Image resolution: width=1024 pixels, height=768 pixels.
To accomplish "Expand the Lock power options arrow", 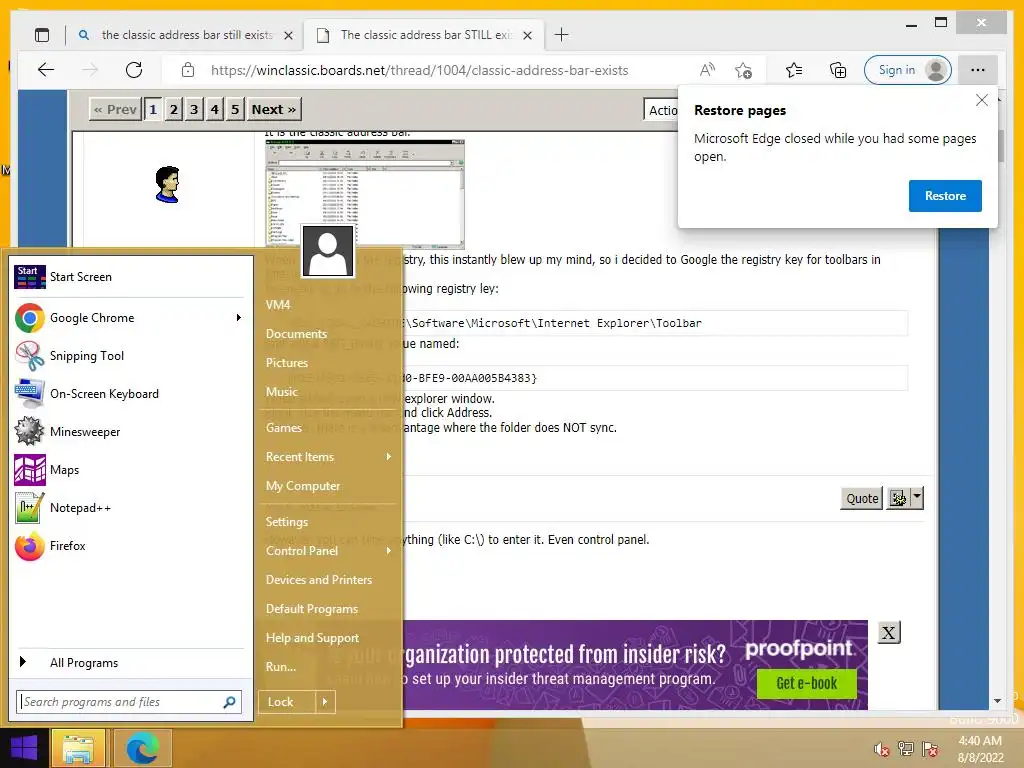I will tap(325, 702).
